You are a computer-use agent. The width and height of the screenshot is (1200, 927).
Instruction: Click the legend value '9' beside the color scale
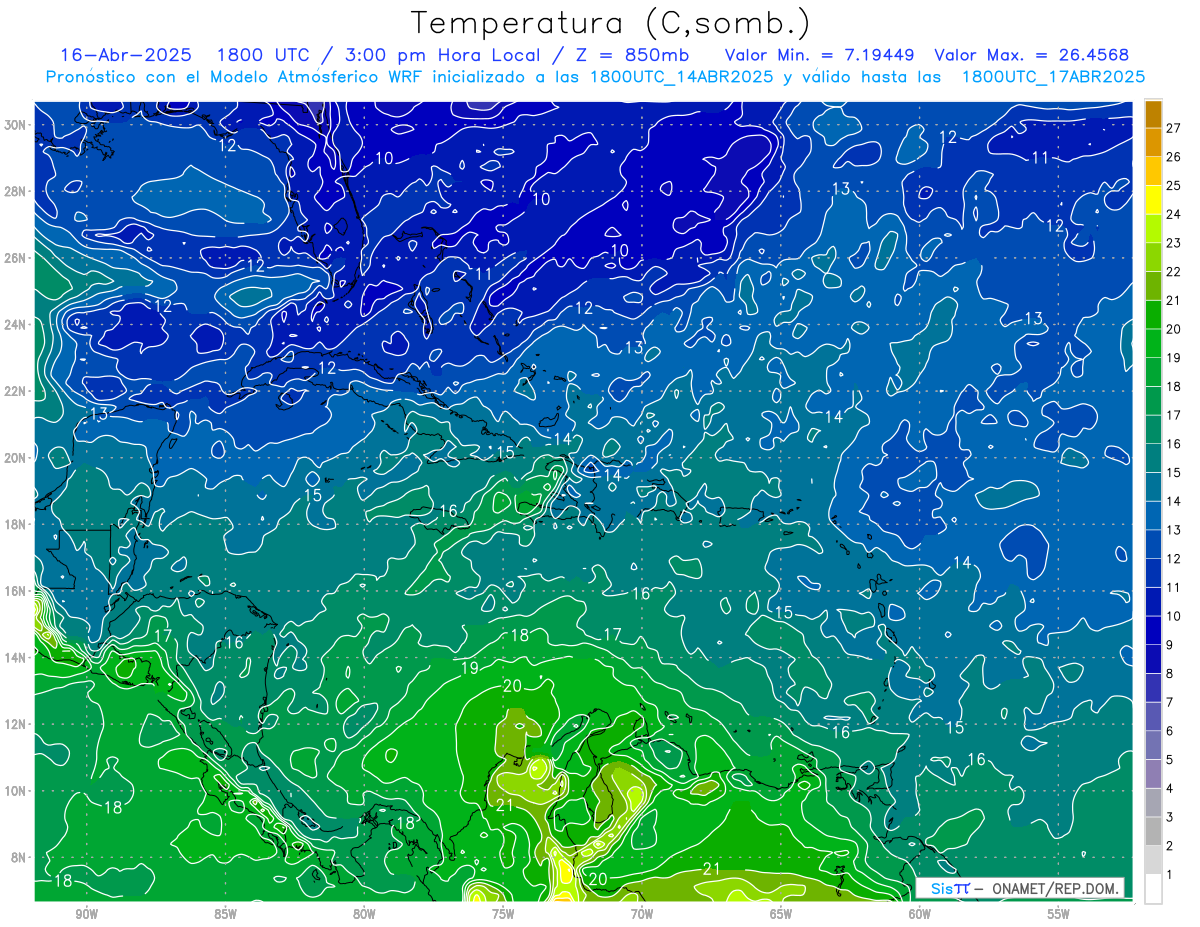(x=1170, y=645)
